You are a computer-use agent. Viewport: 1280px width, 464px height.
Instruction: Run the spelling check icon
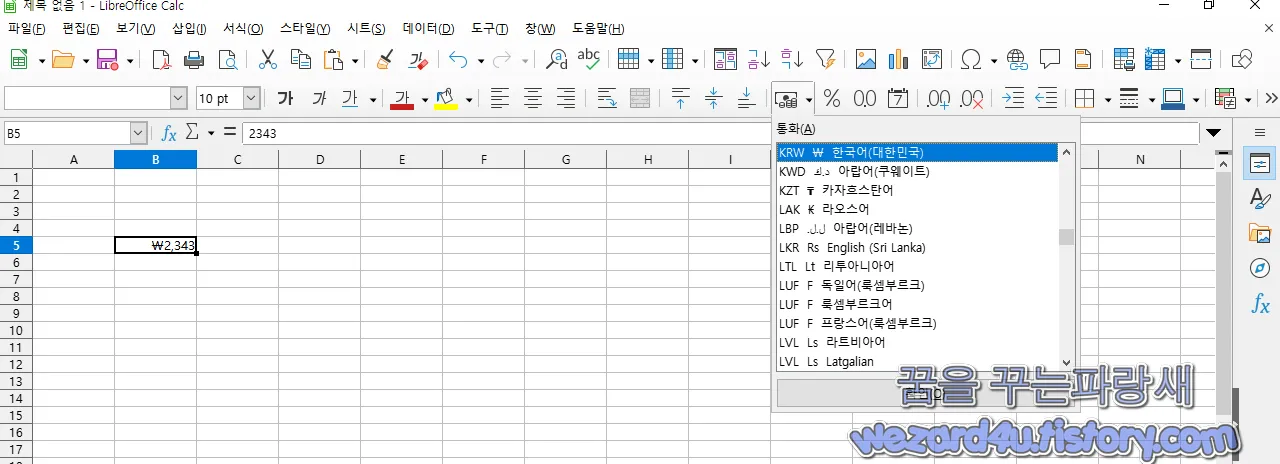point(590,60)
